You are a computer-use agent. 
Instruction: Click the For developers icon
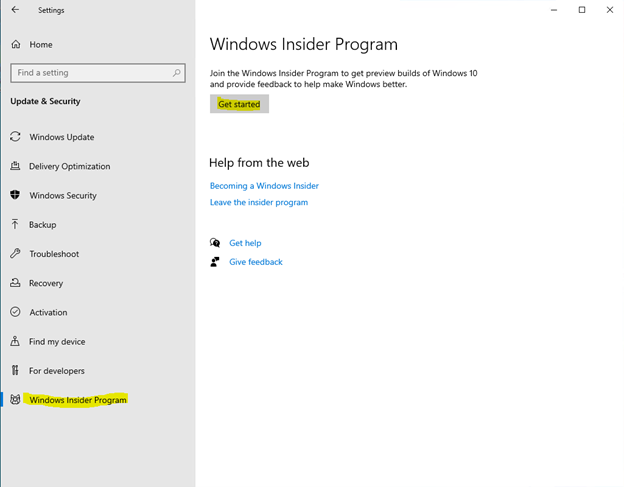point(15,370)
